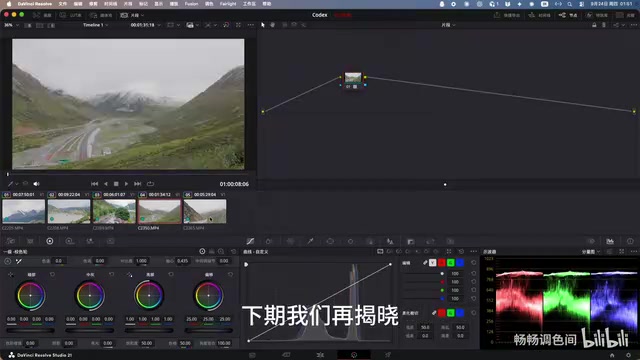Select the hand pan tool in node editor

pyautogui.click(x=272, y=25)
